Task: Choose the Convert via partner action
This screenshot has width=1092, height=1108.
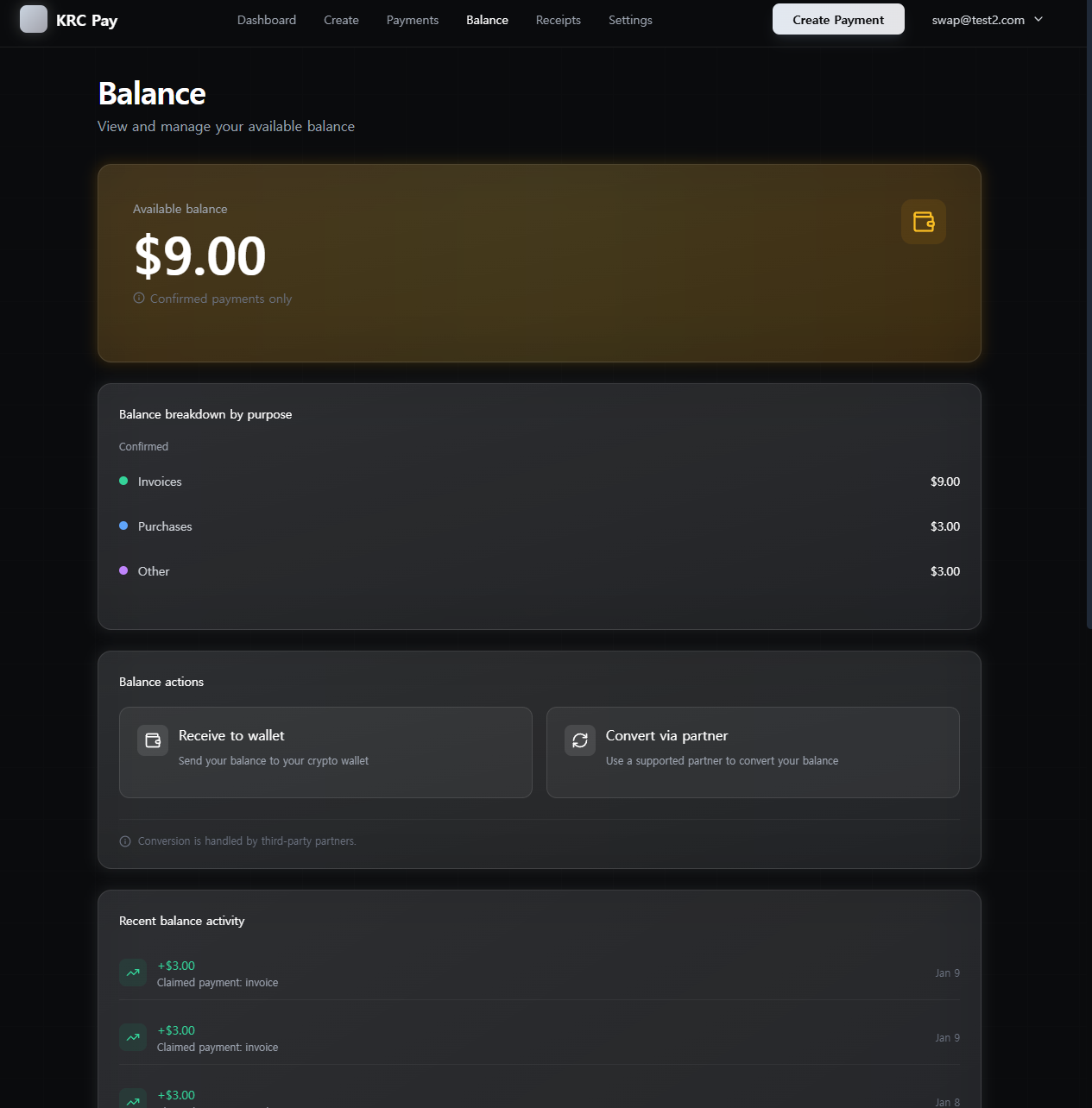Action: tap(753, 752)
